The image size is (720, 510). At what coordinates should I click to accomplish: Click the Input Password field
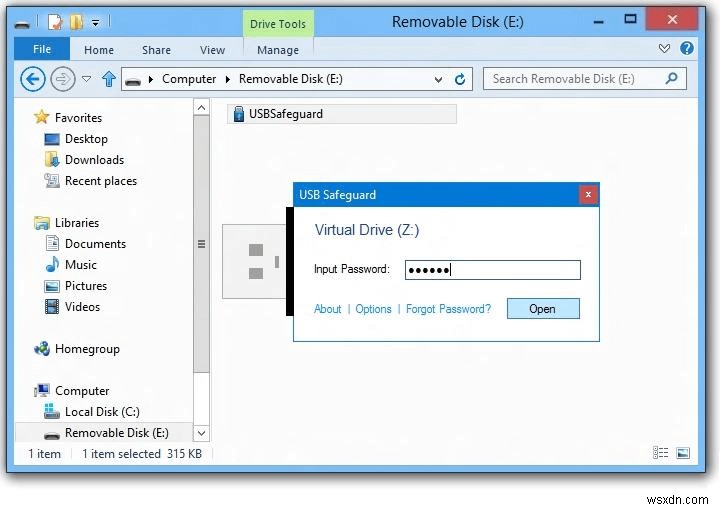493,270
